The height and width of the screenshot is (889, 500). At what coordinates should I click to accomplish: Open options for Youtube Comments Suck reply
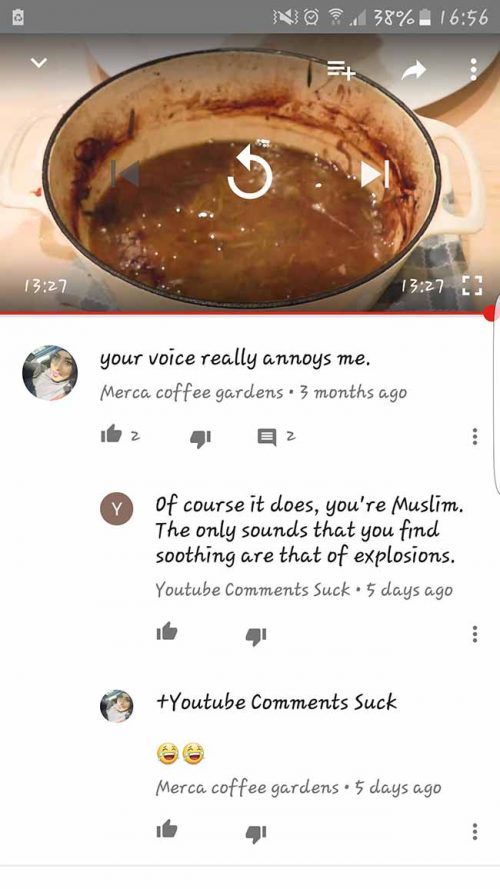[475, 634]
